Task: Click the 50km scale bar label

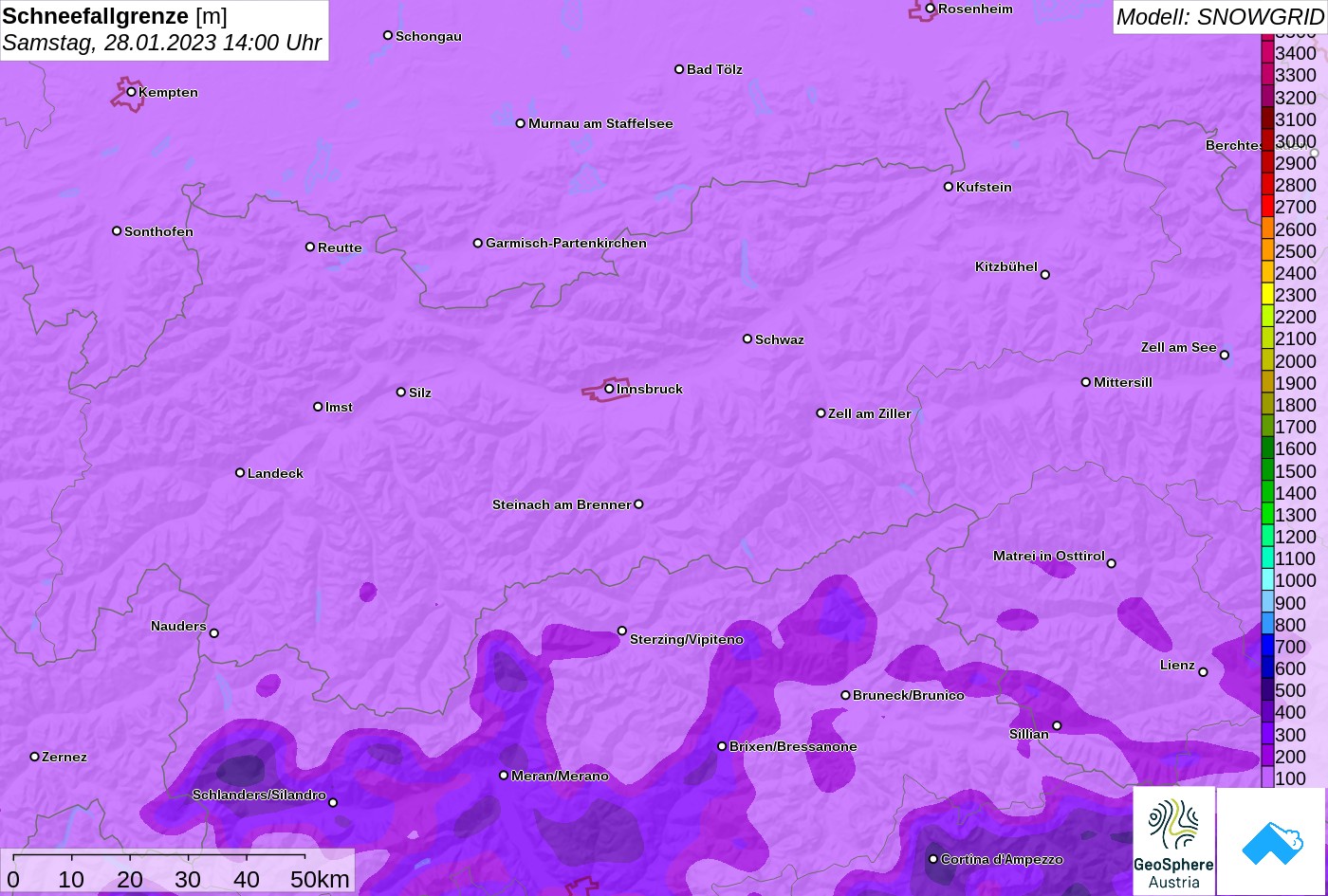Action: (320, 880)
